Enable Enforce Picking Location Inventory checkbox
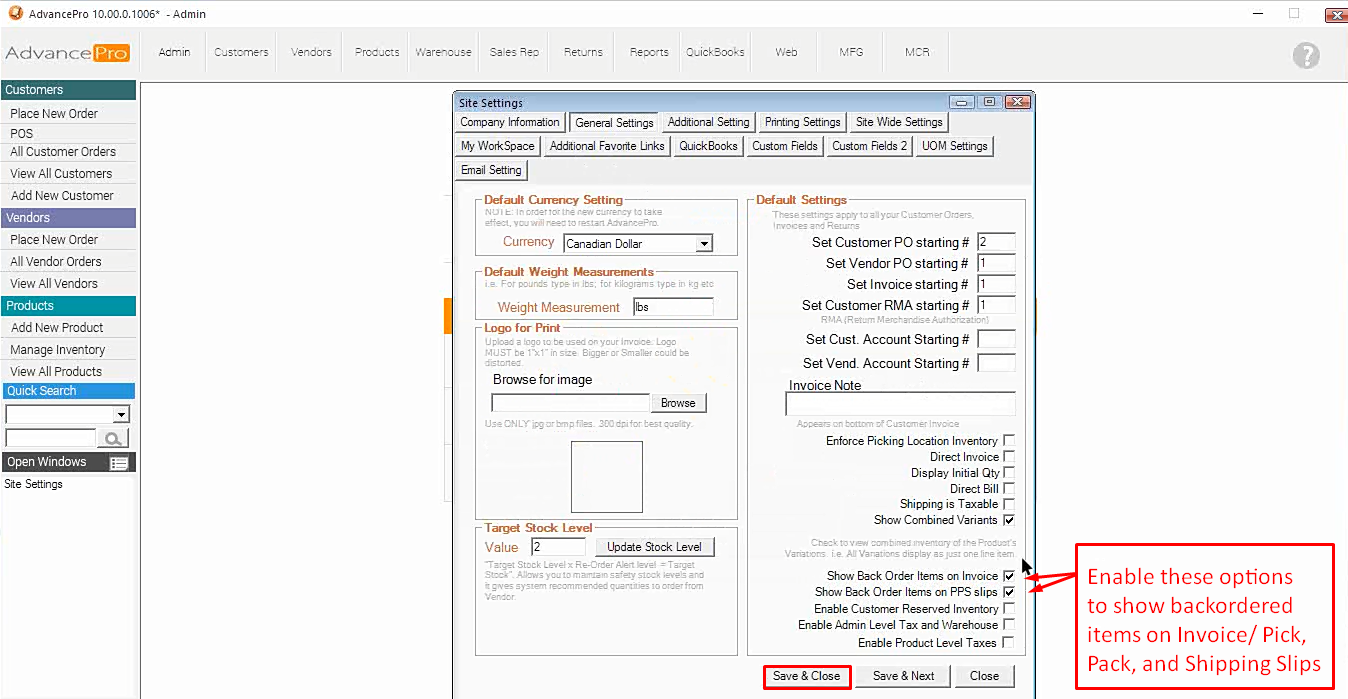1348x699 pixels. (1009, 441)
